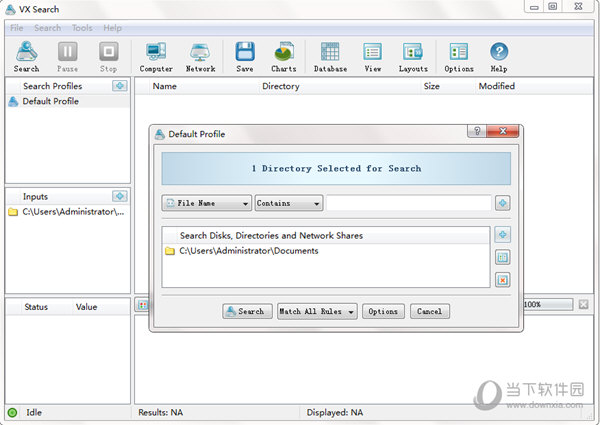
Task: Open the Database tool
Action: tap(330, 57)
